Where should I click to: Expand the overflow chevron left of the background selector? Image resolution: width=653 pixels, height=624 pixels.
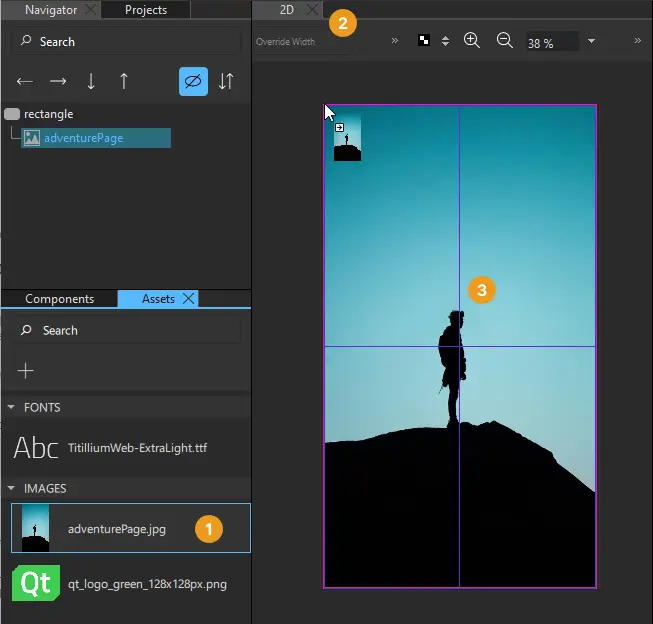pos(394,41)
